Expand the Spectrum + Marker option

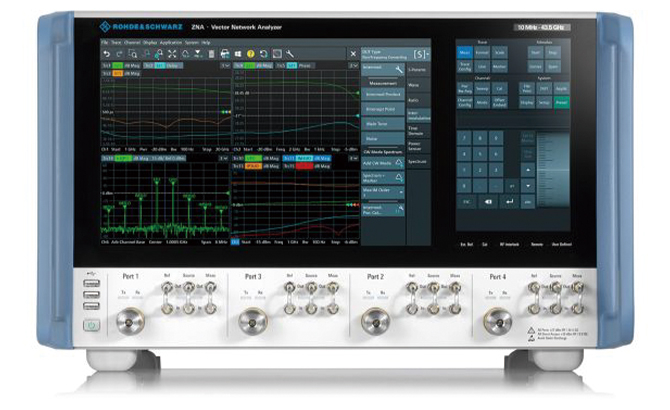coord(383,177)
